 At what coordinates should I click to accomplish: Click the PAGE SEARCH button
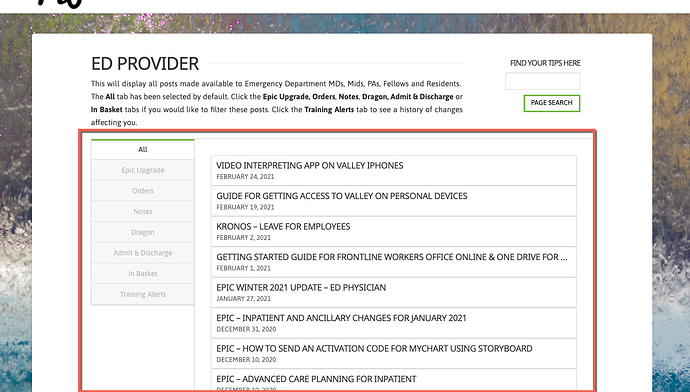point(552,103)
